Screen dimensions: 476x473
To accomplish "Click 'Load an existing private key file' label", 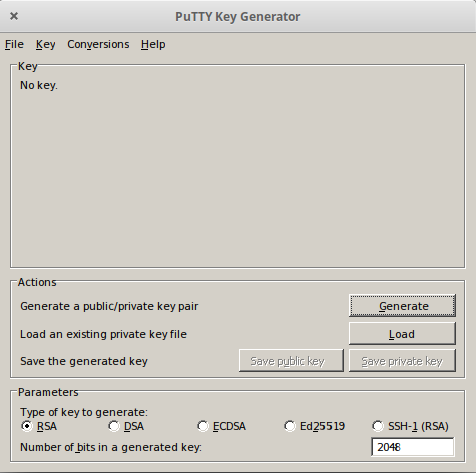I will pos(103,334).
